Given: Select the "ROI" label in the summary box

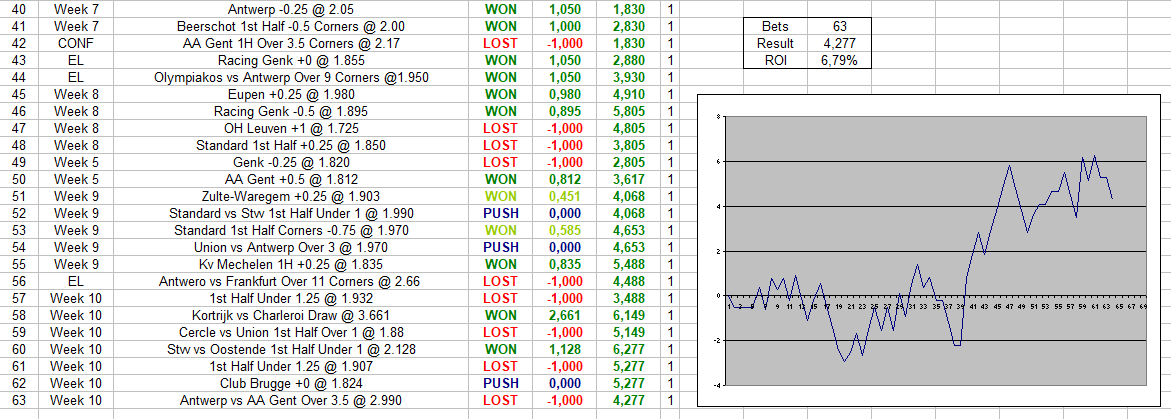Looking at the screenshot, I should [775, 60].
